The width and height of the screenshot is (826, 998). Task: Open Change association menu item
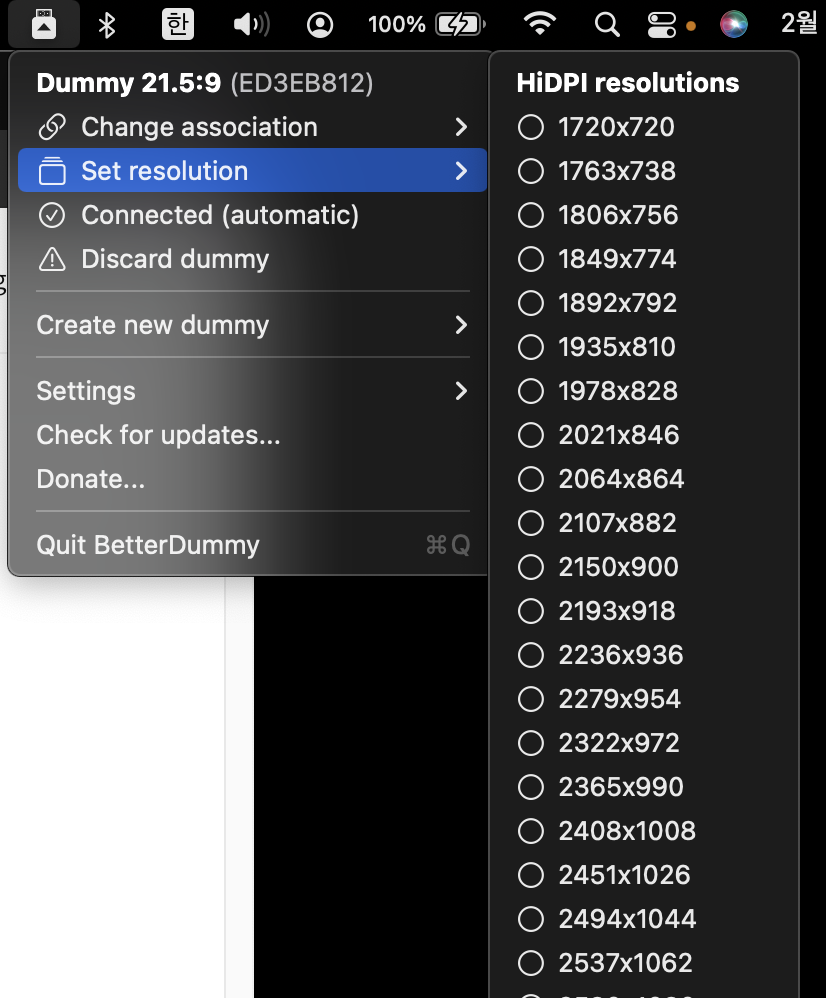(253, 127)
